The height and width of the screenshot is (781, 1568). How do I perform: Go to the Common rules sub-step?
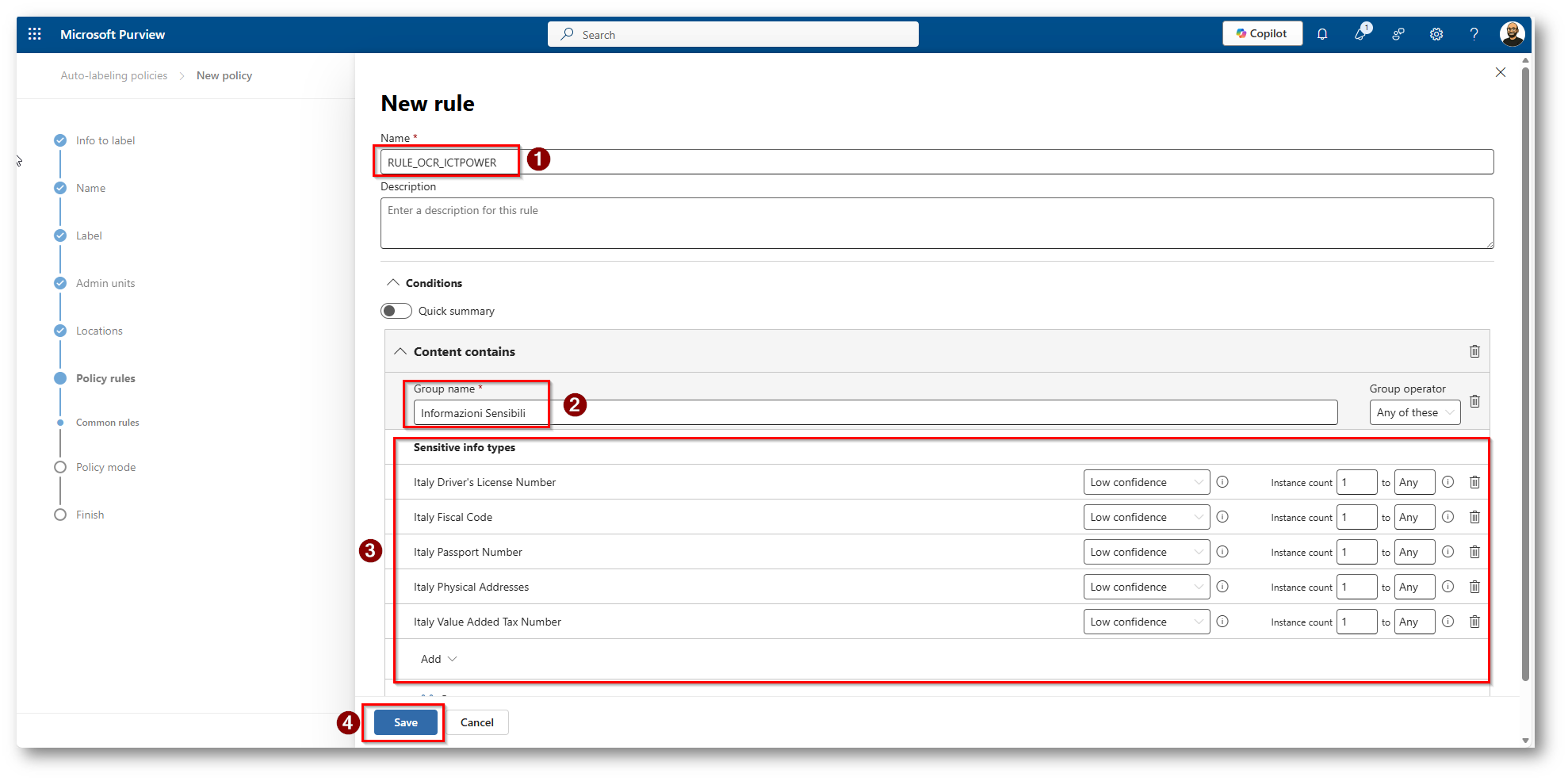coord(107,423)
